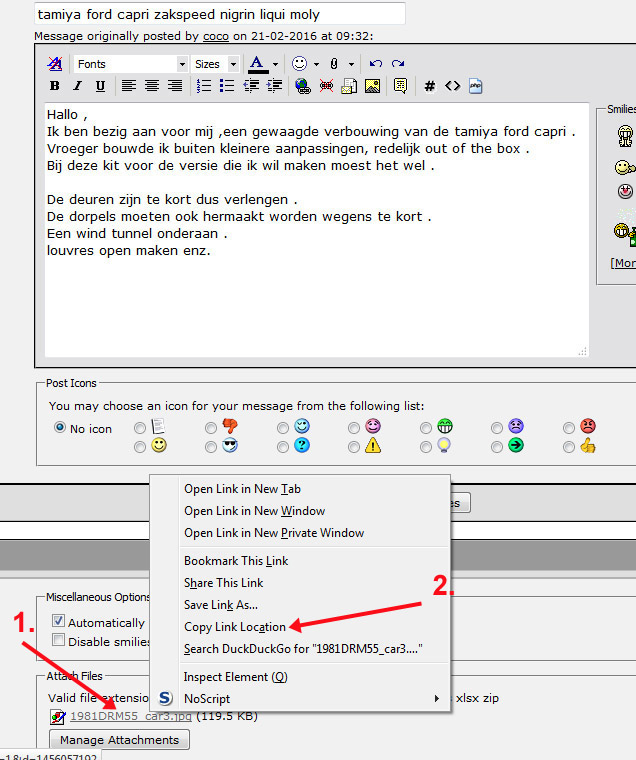
Task: Click the Remove Text Formatting icon
Action: (x=55, y=63)
